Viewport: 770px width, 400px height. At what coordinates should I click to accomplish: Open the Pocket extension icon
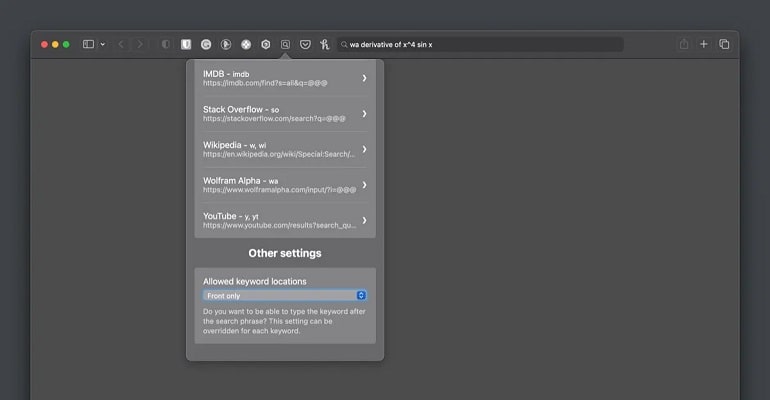[305, 44]
